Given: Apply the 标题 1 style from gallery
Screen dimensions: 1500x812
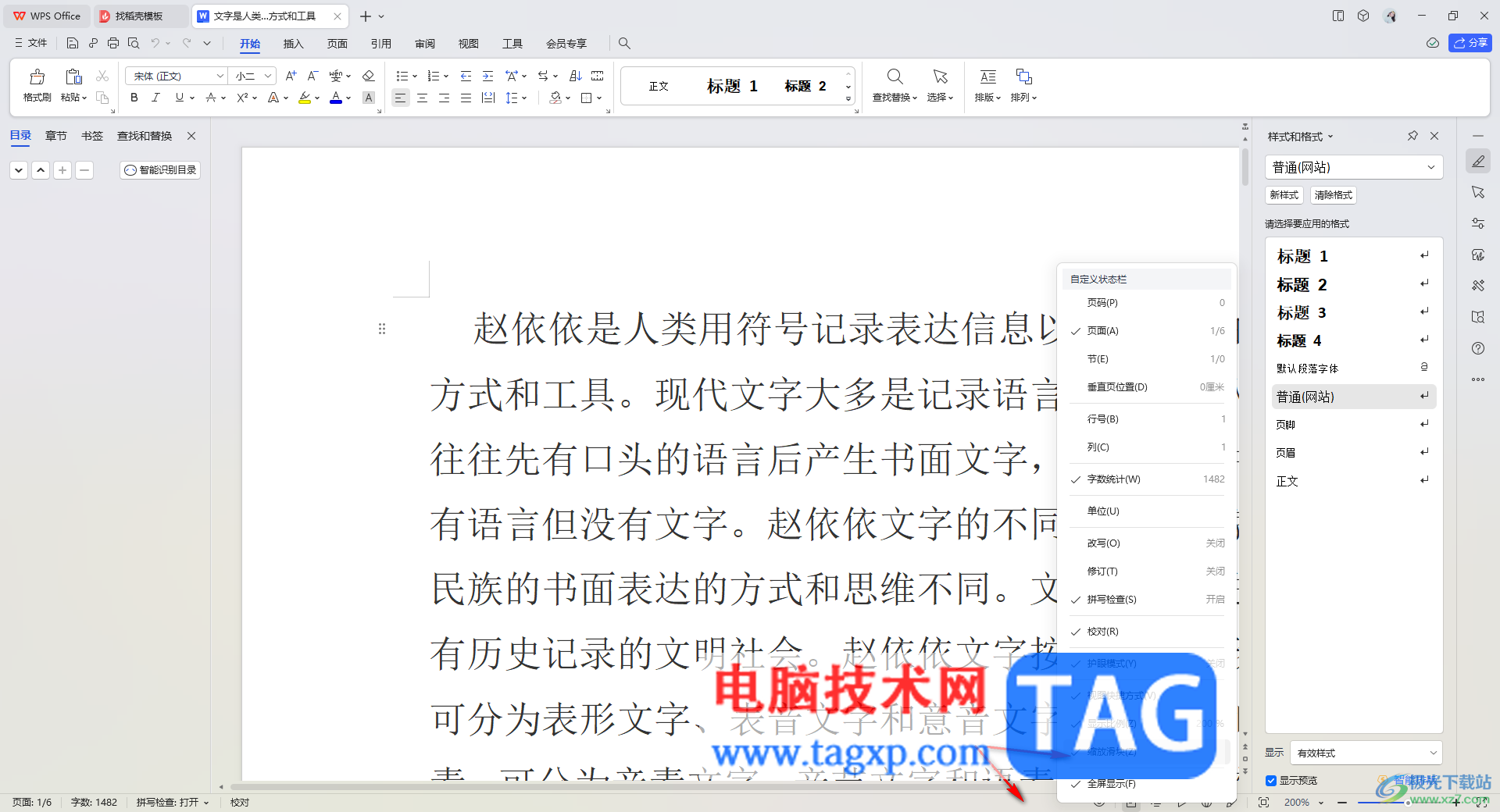Looking at the screenshot, I should coord(732,86).
